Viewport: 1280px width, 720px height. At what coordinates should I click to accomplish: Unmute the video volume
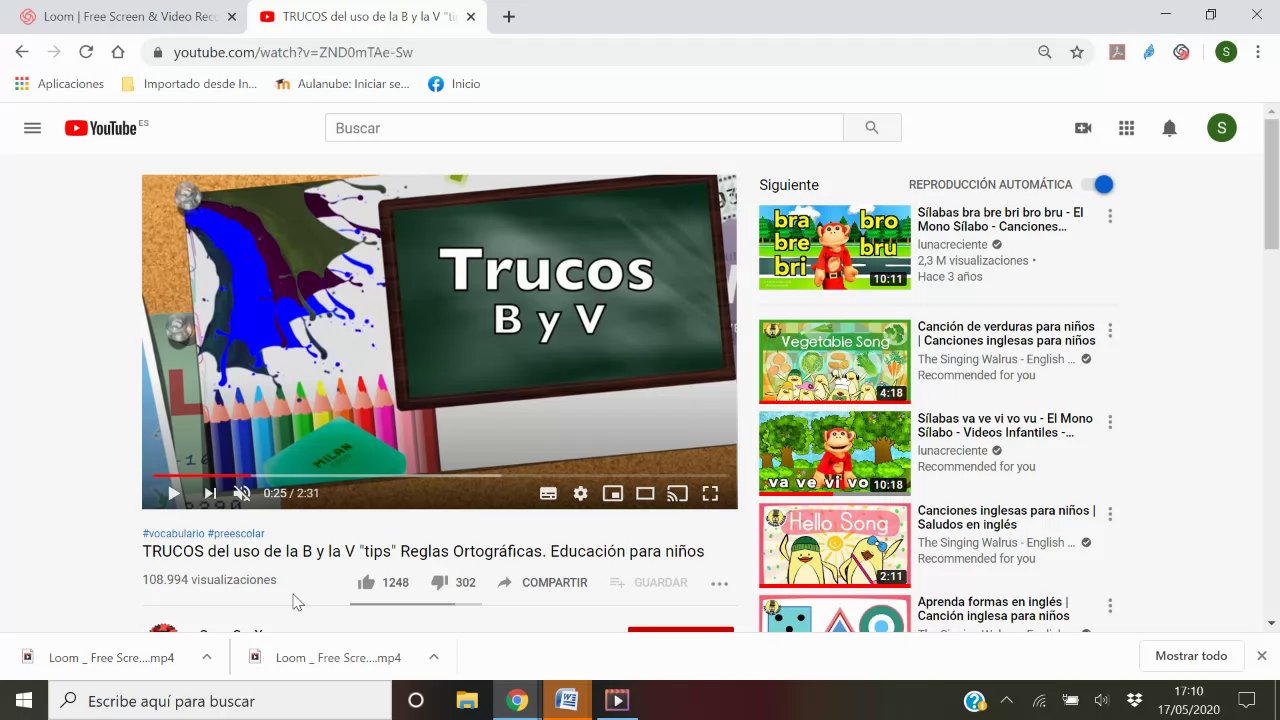click(x=242, y=493)
